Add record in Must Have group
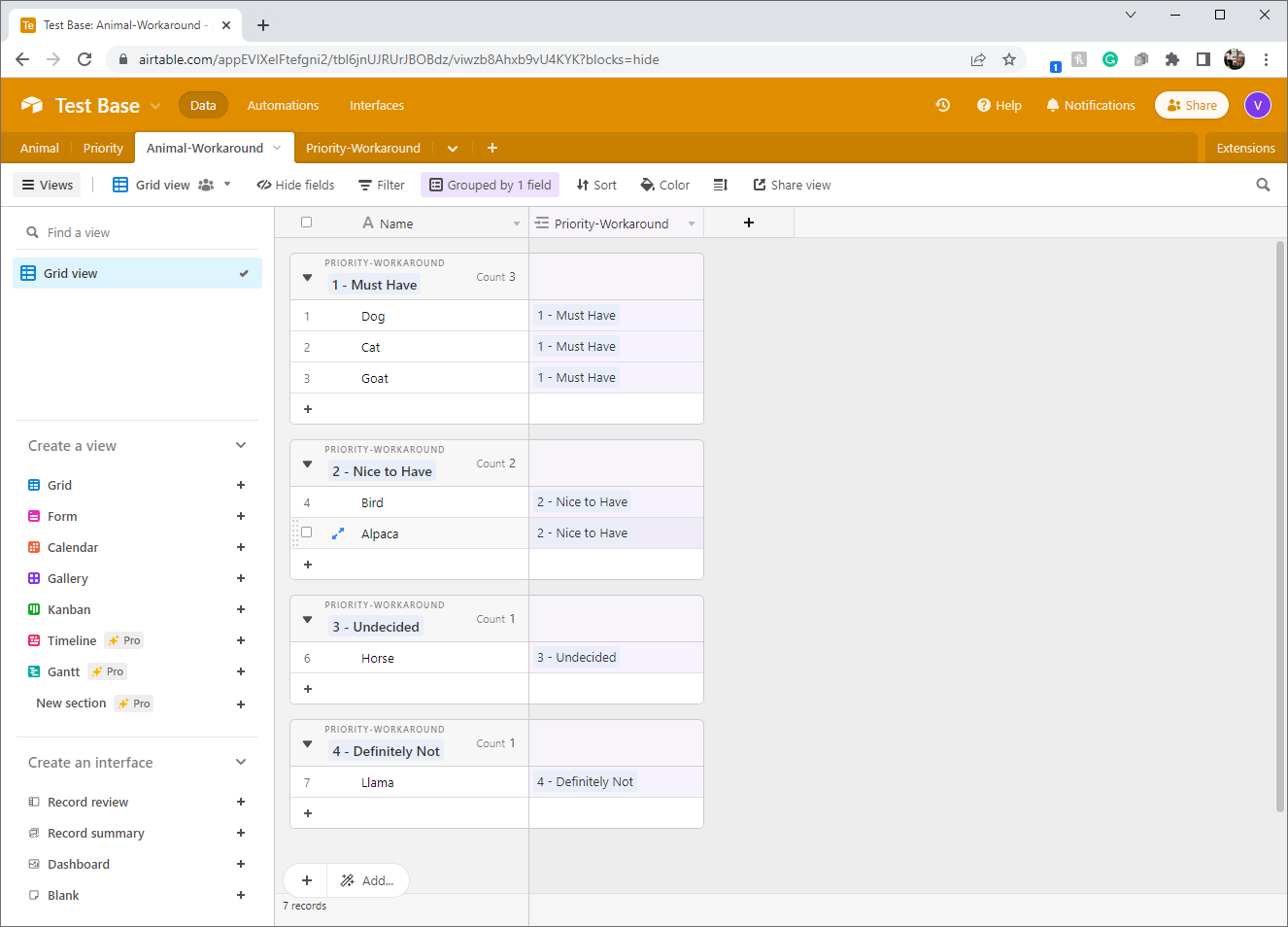Screen dimensions: 1288x927 point(308,409)
